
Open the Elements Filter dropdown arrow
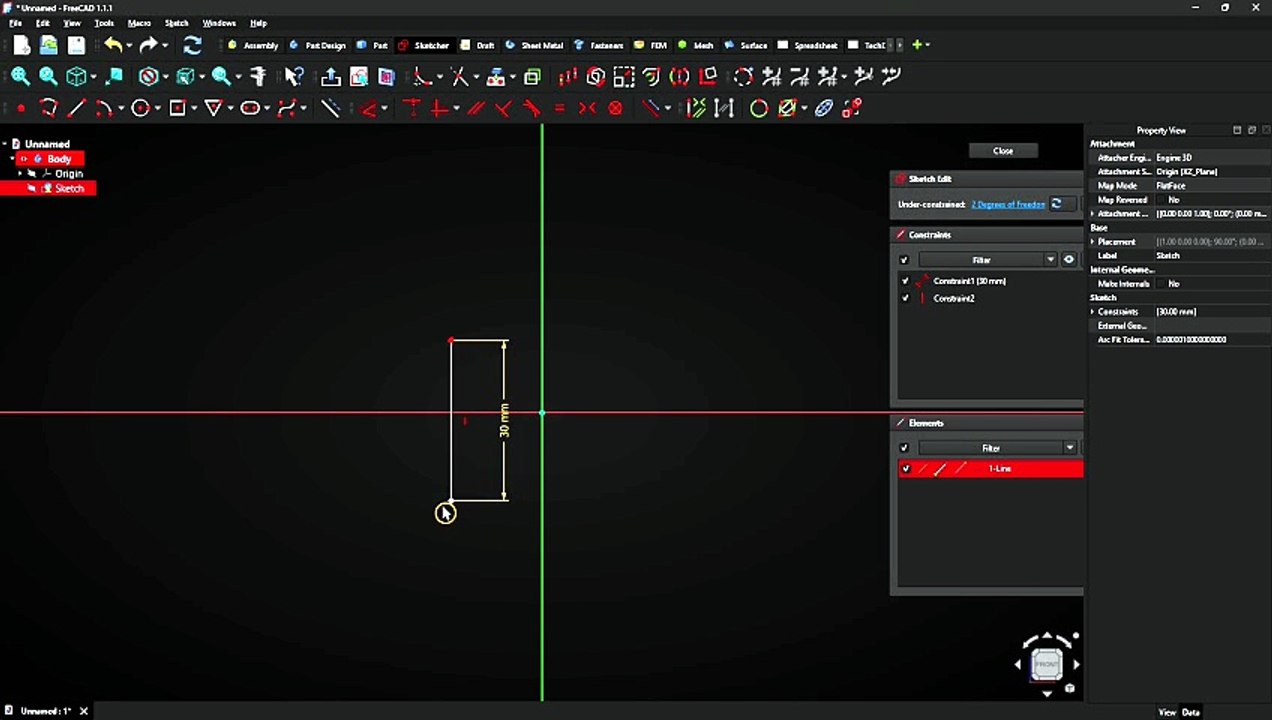point(1069,448)
